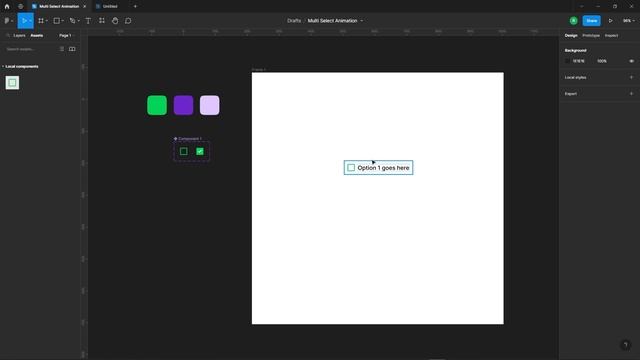Switch to the Design tab
The width and height of the screenshot is (640, 360).
point(571,36)
